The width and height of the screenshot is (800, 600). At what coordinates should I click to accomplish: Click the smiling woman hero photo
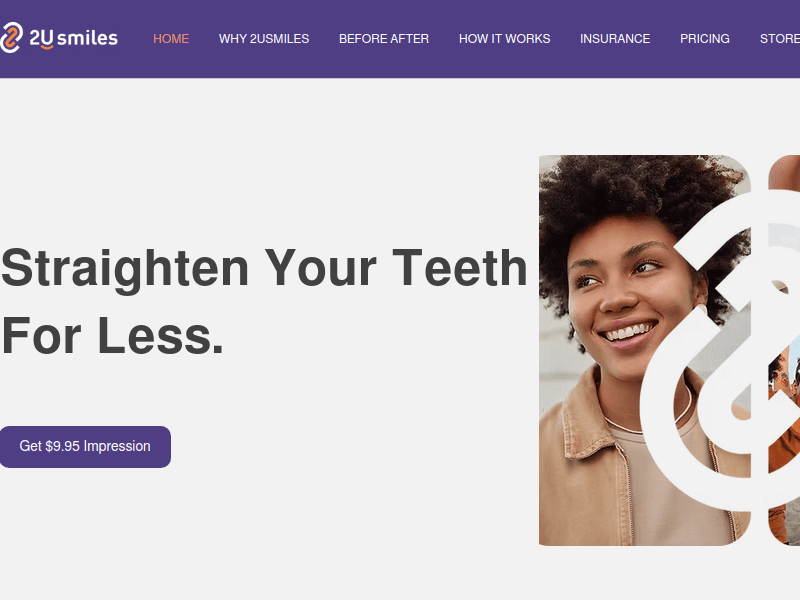click(x=644, y=351)
